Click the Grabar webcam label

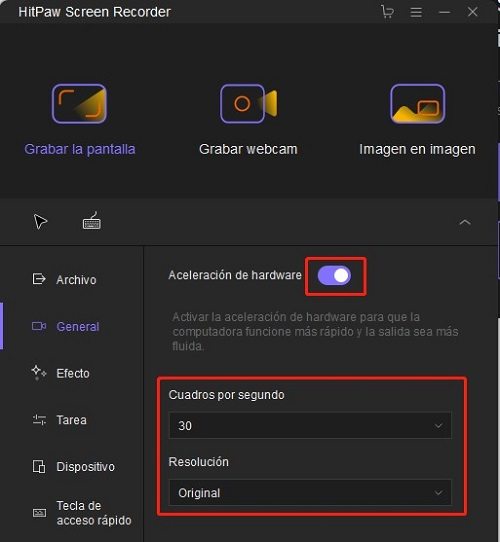248,149
